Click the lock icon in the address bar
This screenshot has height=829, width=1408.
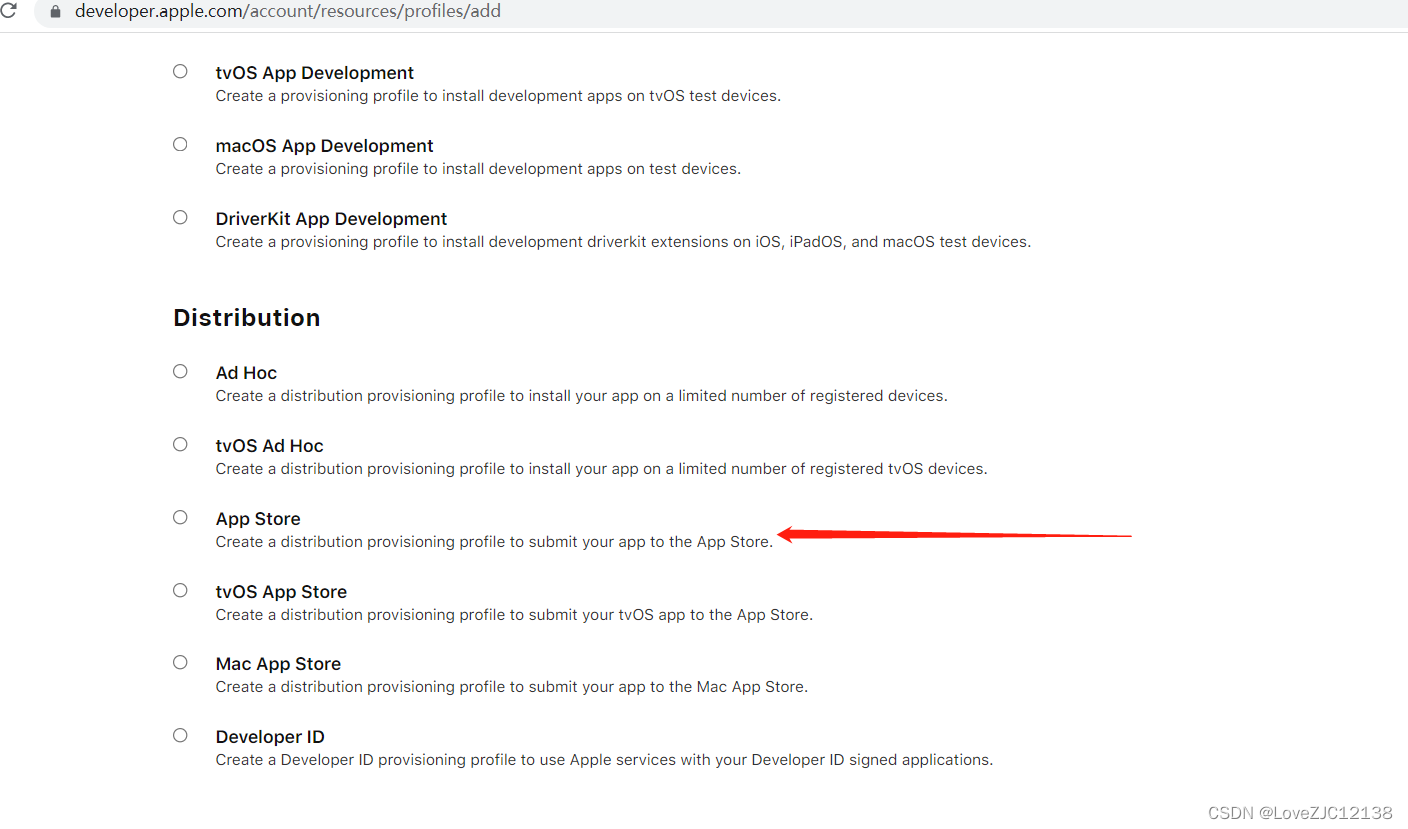[x=55, y=12]
